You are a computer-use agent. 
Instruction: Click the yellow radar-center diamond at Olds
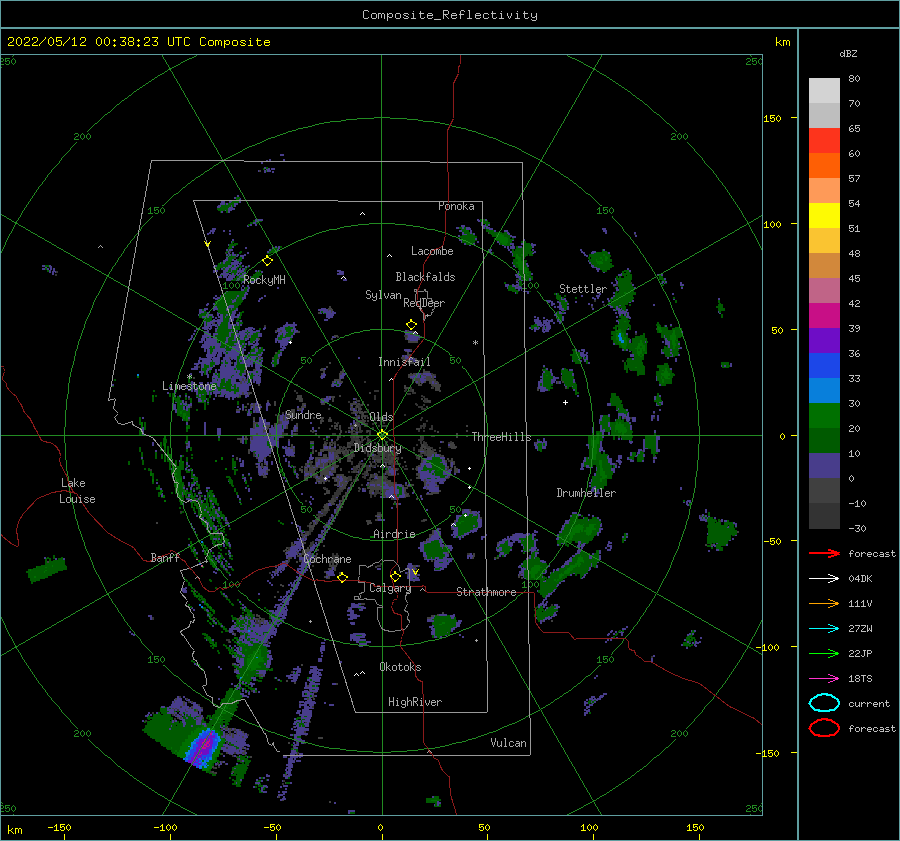pyautogui.click(x=382, y=435)
